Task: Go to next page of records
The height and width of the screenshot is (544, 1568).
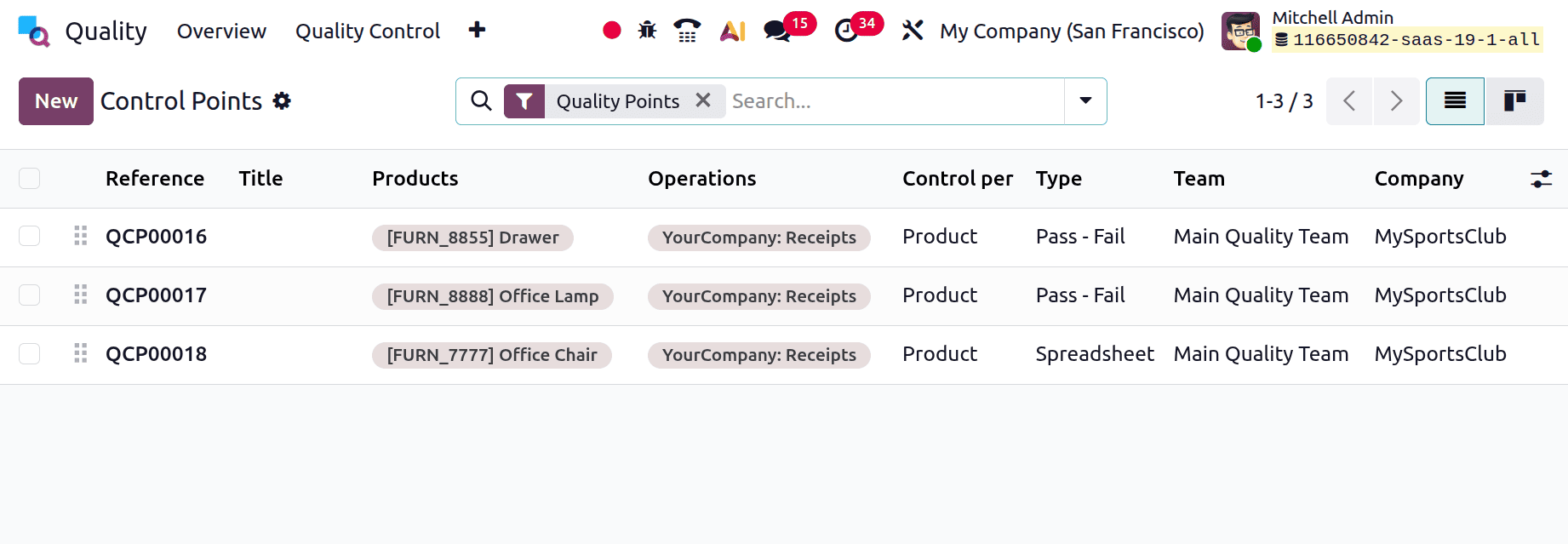Action: click(x=1396, y=101)
